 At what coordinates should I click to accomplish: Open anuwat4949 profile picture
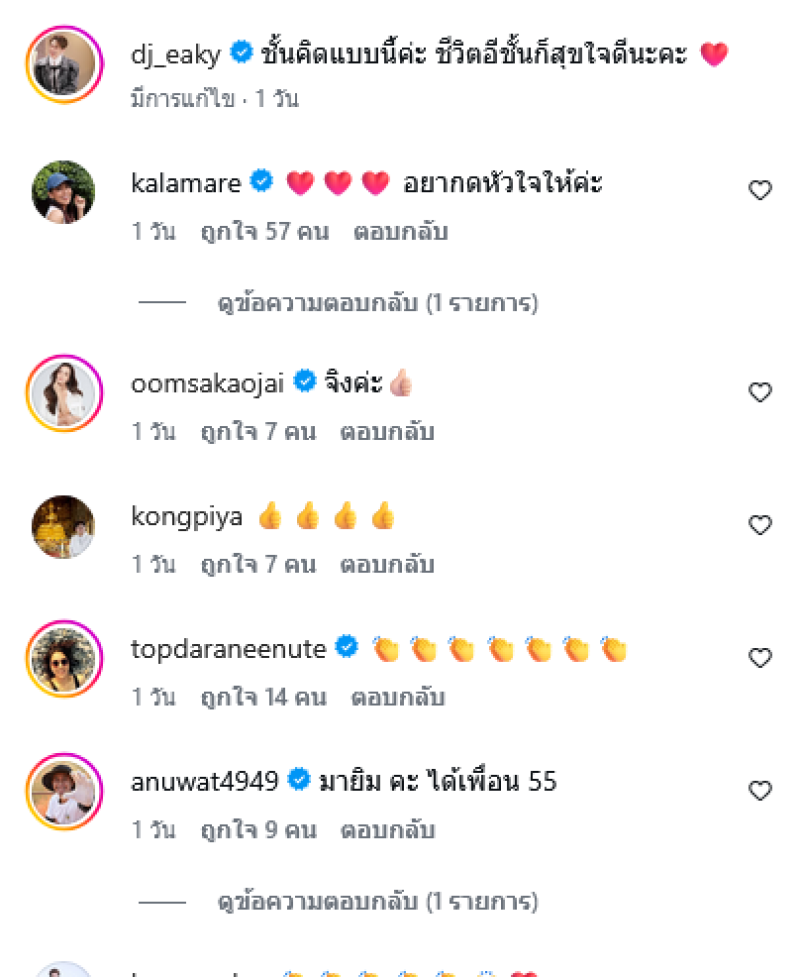pyautogui.click(x=64, y=792)
